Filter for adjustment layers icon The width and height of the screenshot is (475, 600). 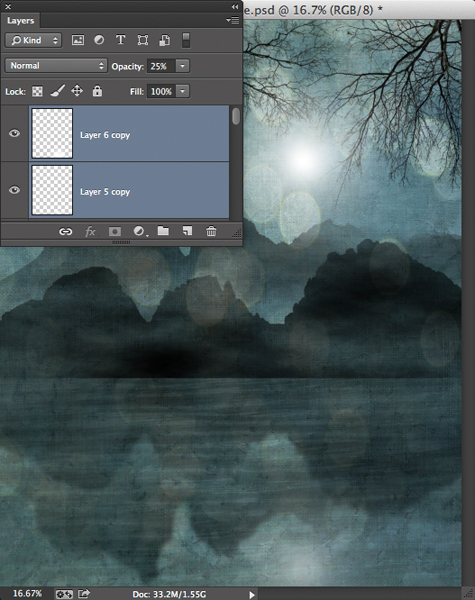(99, 40)
